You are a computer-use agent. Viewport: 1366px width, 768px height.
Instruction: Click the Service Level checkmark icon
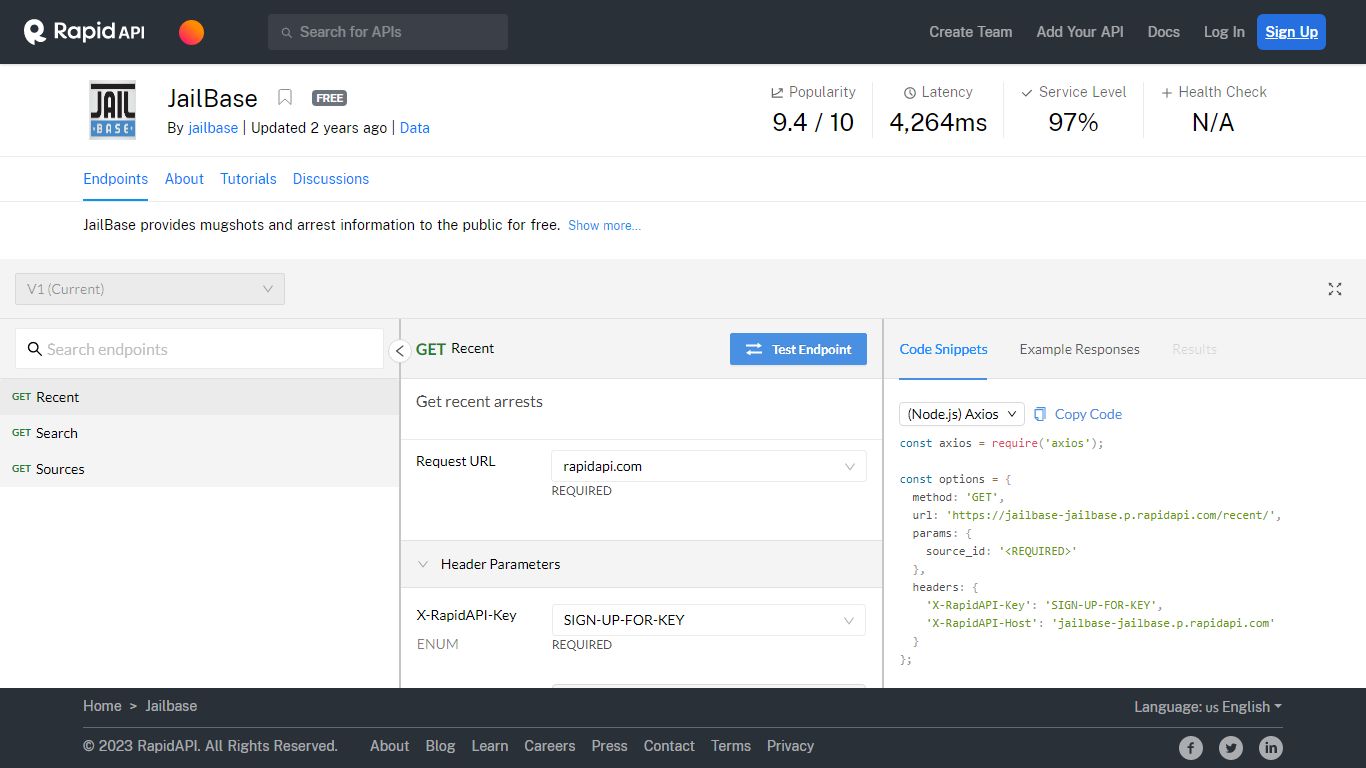[1026, 92]
